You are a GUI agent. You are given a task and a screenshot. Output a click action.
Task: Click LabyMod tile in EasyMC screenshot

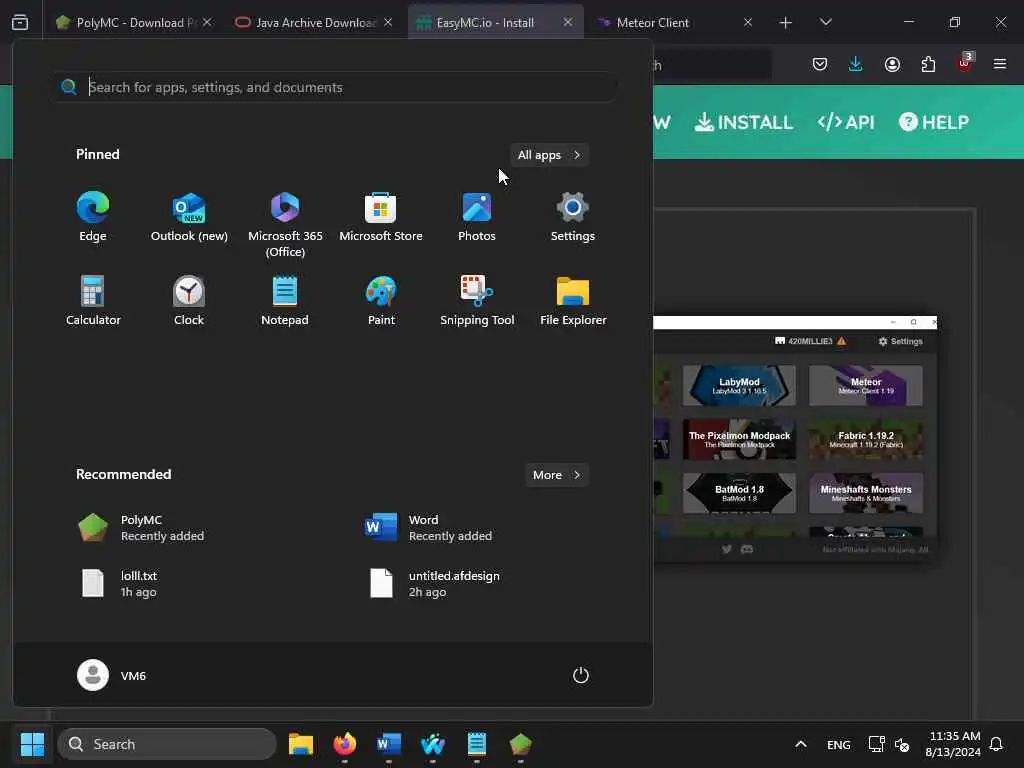[739, 385]
